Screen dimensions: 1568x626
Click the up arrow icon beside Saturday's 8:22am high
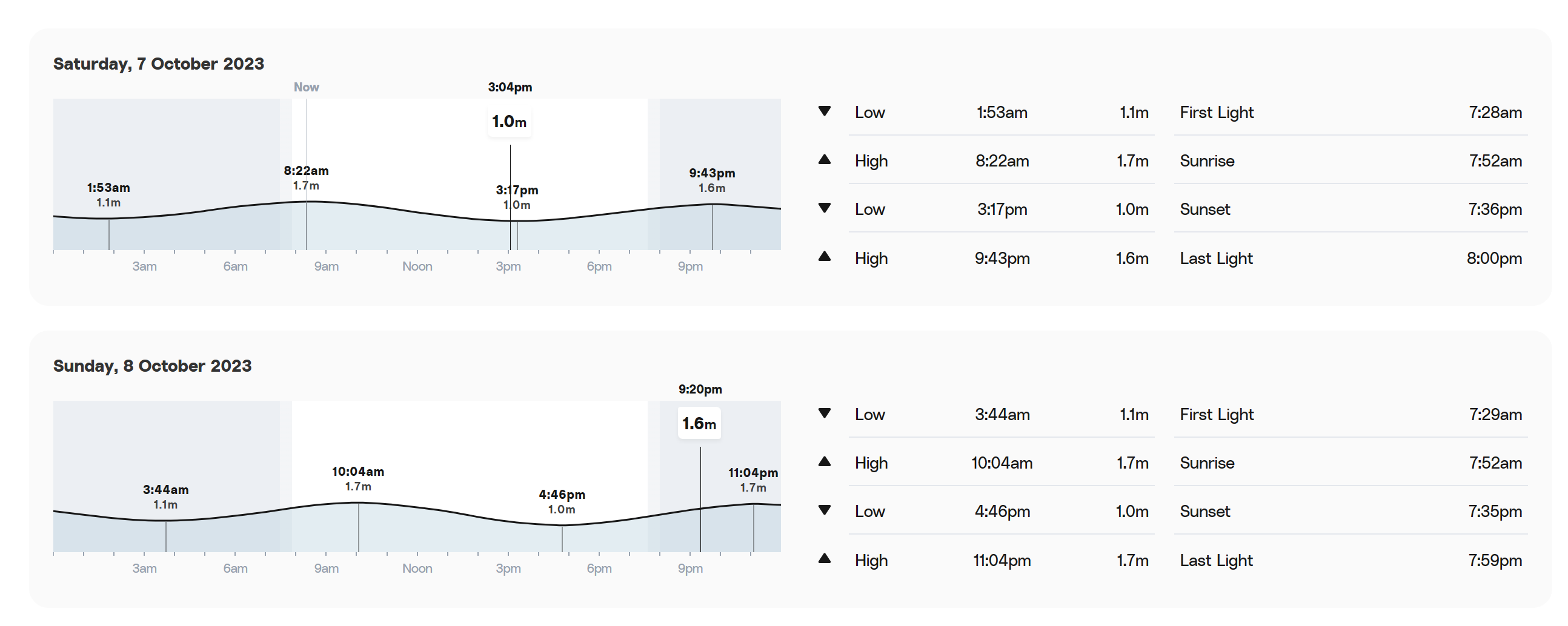point(824,159)
